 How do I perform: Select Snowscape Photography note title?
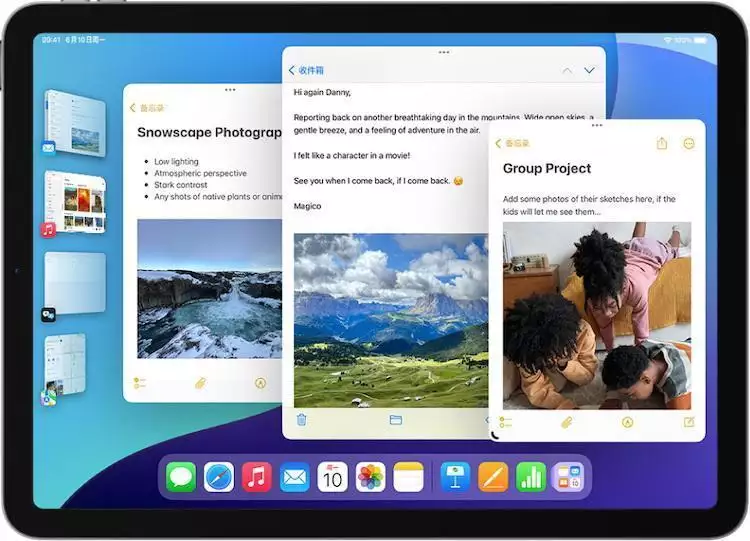[210, 132]
